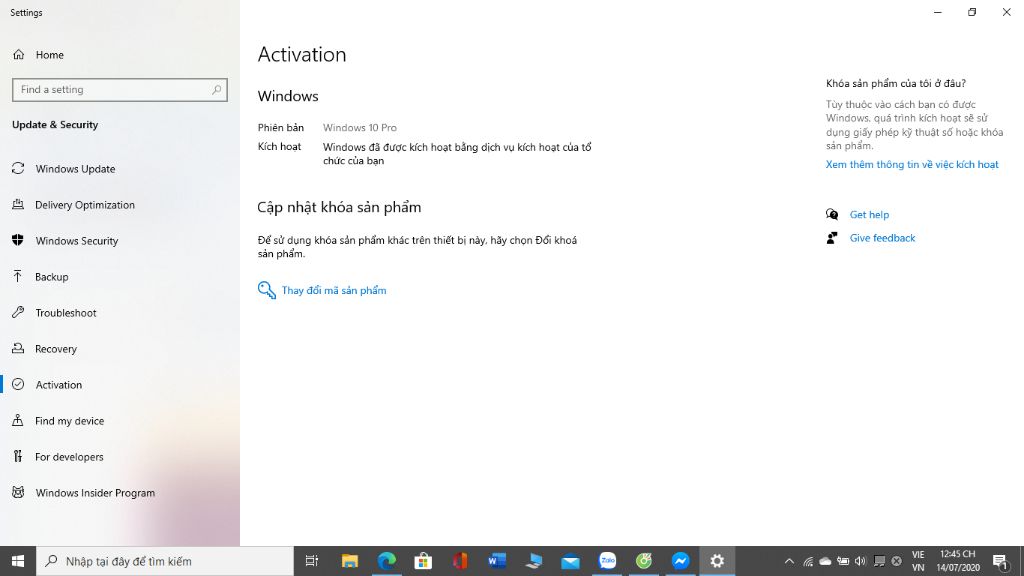
Task: Open Task View from the taskbar
Action: point(312,561)
